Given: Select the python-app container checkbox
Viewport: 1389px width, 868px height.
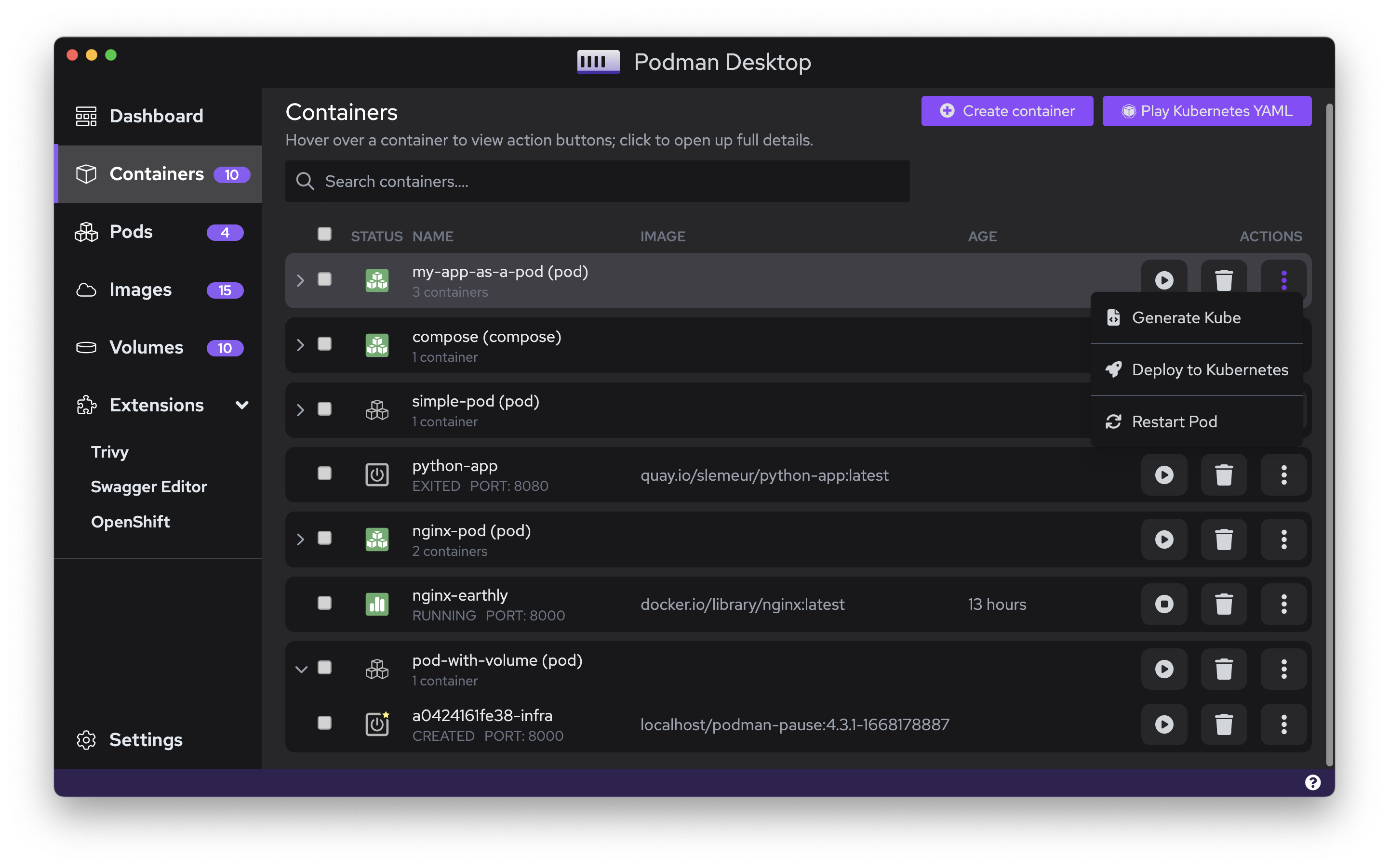Looking at the screenshot, I should tap(324, 473).
